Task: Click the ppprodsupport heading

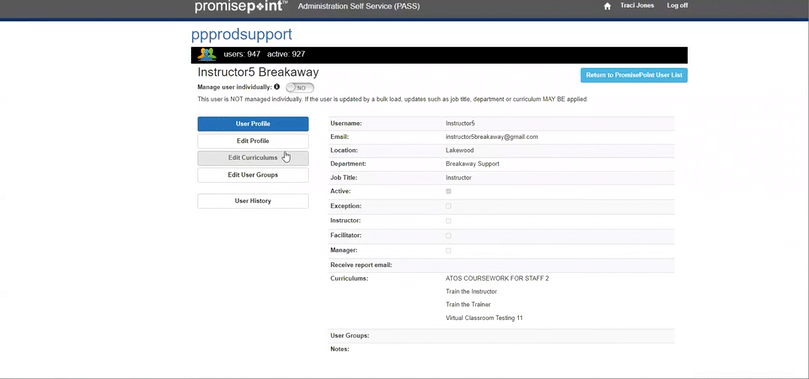Action: tap(241, 35)
